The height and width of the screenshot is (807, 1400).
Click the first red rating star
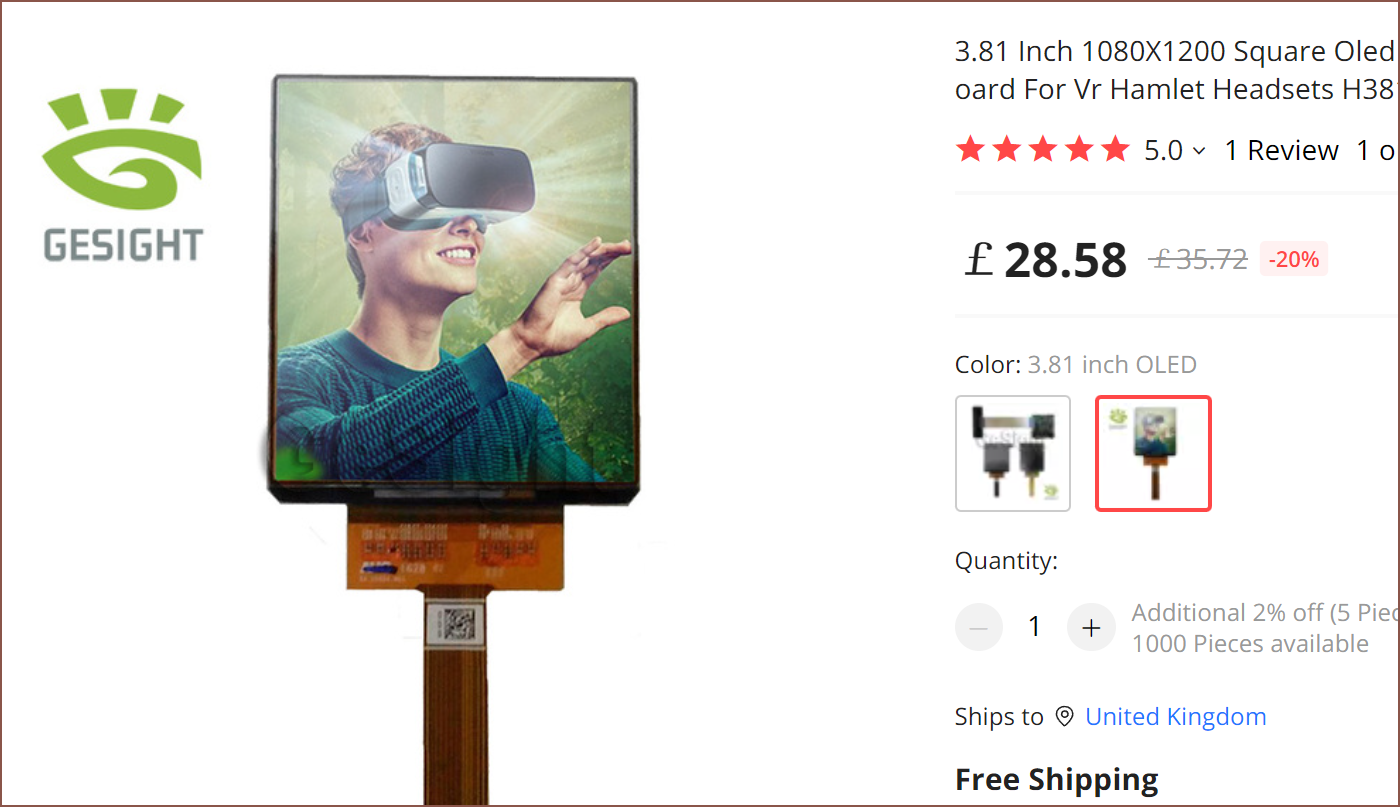click(970, 150)
